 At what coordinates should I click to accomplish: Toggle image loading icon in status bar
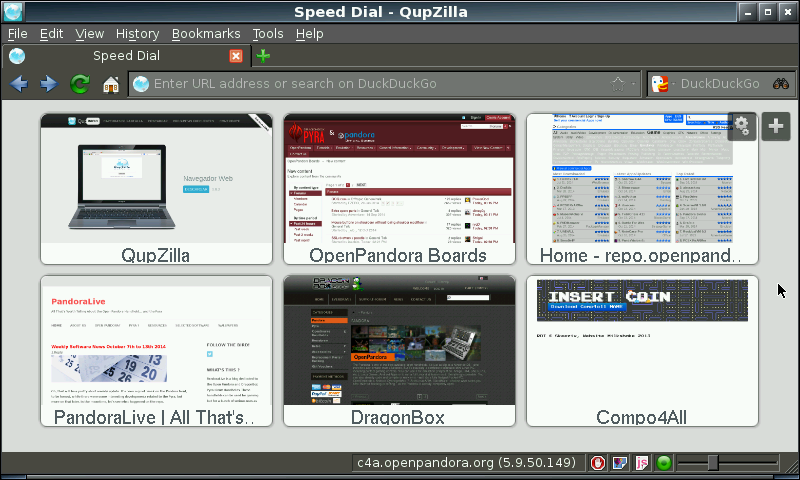pyautogui.click(x=619, y=463)
